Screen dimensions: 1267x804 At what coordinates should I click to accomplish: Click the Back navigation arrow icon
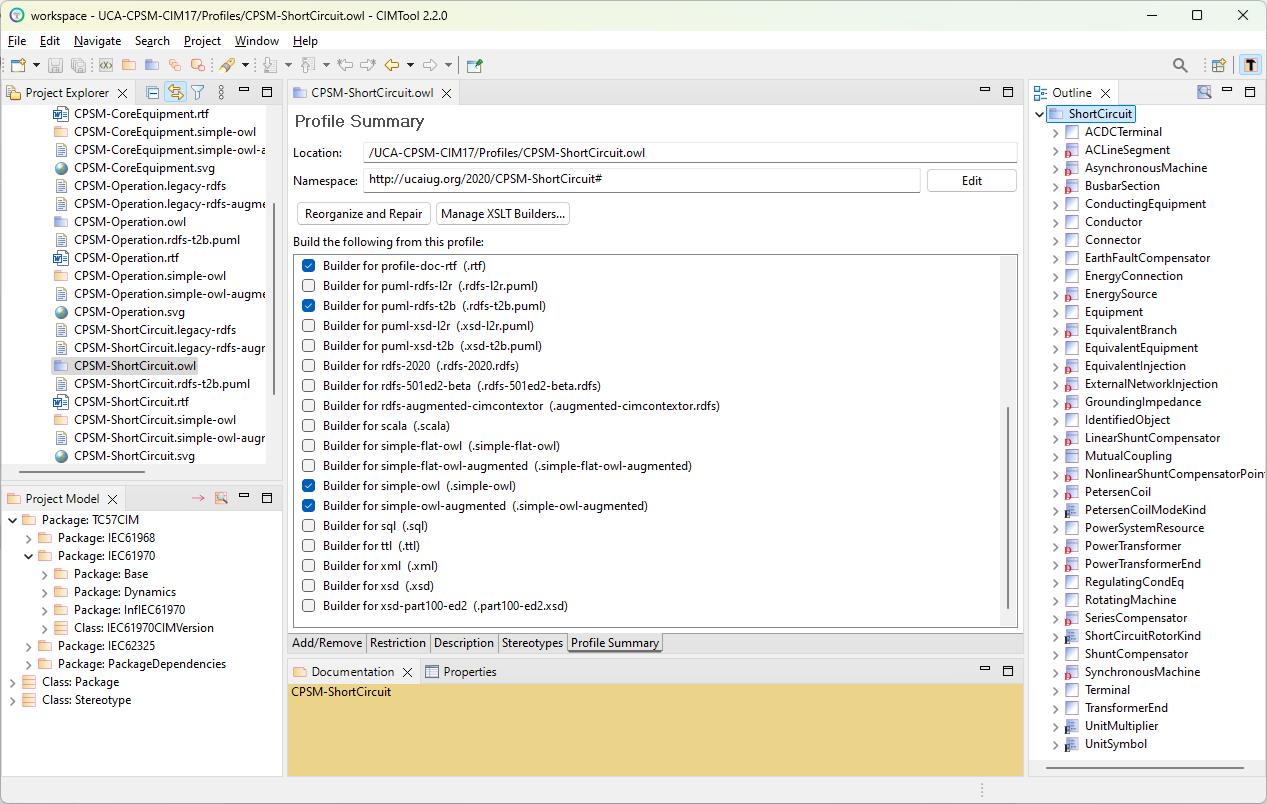coord(392,65)
